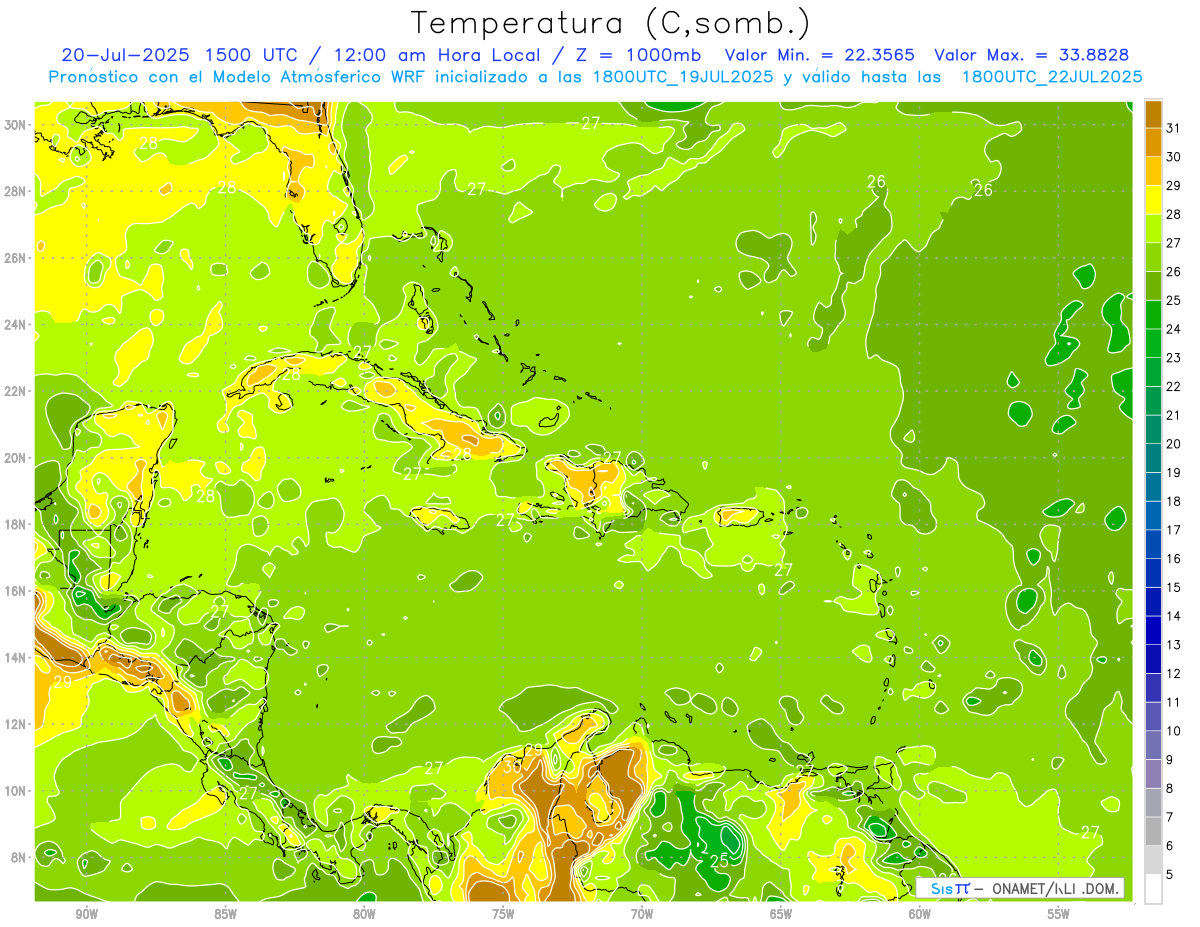Click the "22N" latitude axis label
The height and width of the screenshot is (927, 1200).
pos(15,391)
